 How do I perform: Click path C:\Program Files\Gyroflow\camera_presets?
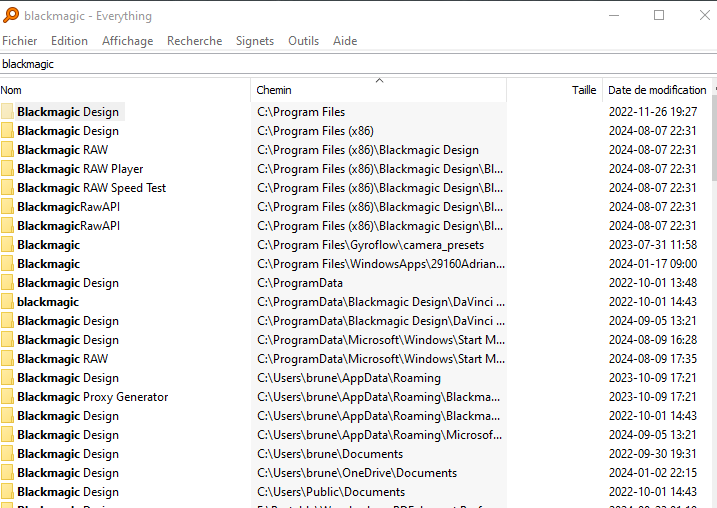pos(370,245)
